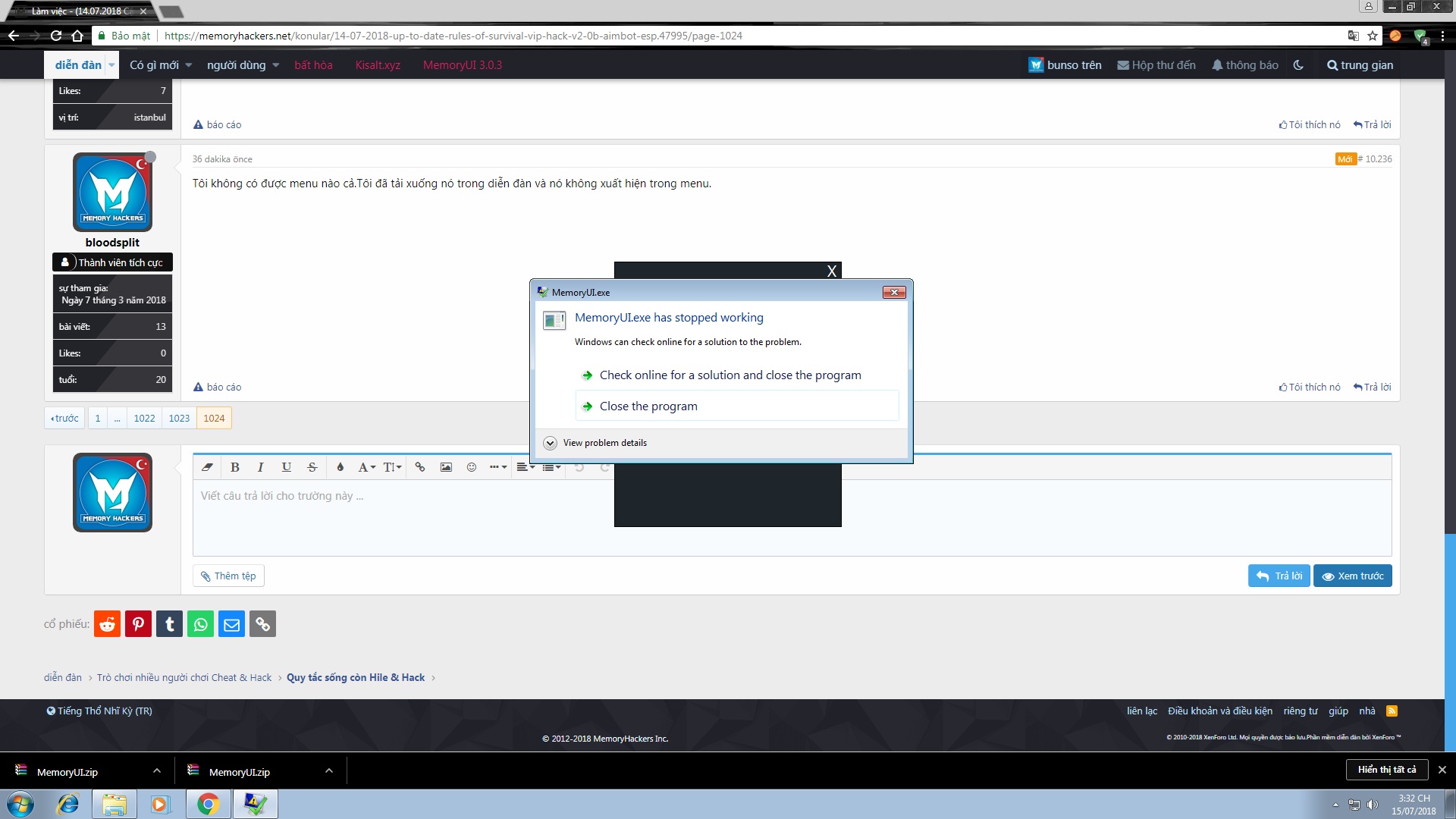
Task: Close the MemoryUI.exe error dialog
Action: pos(894,292)
